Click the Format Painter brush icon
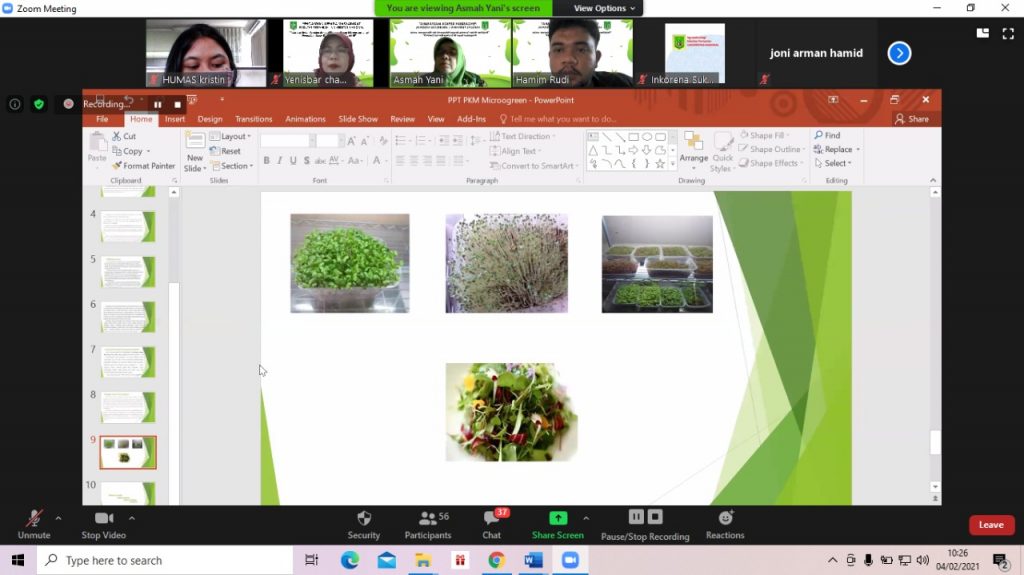 coord(117,166)
